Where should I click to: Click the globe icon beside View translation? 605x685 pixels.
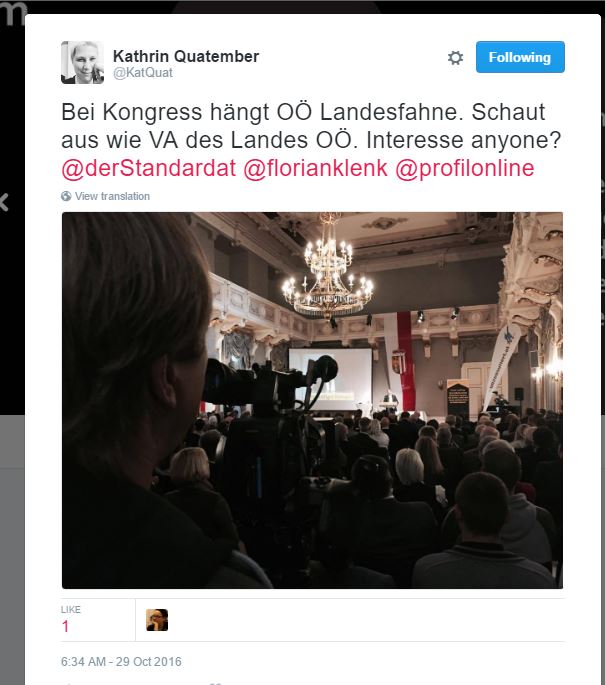click(x=66, y=196)
